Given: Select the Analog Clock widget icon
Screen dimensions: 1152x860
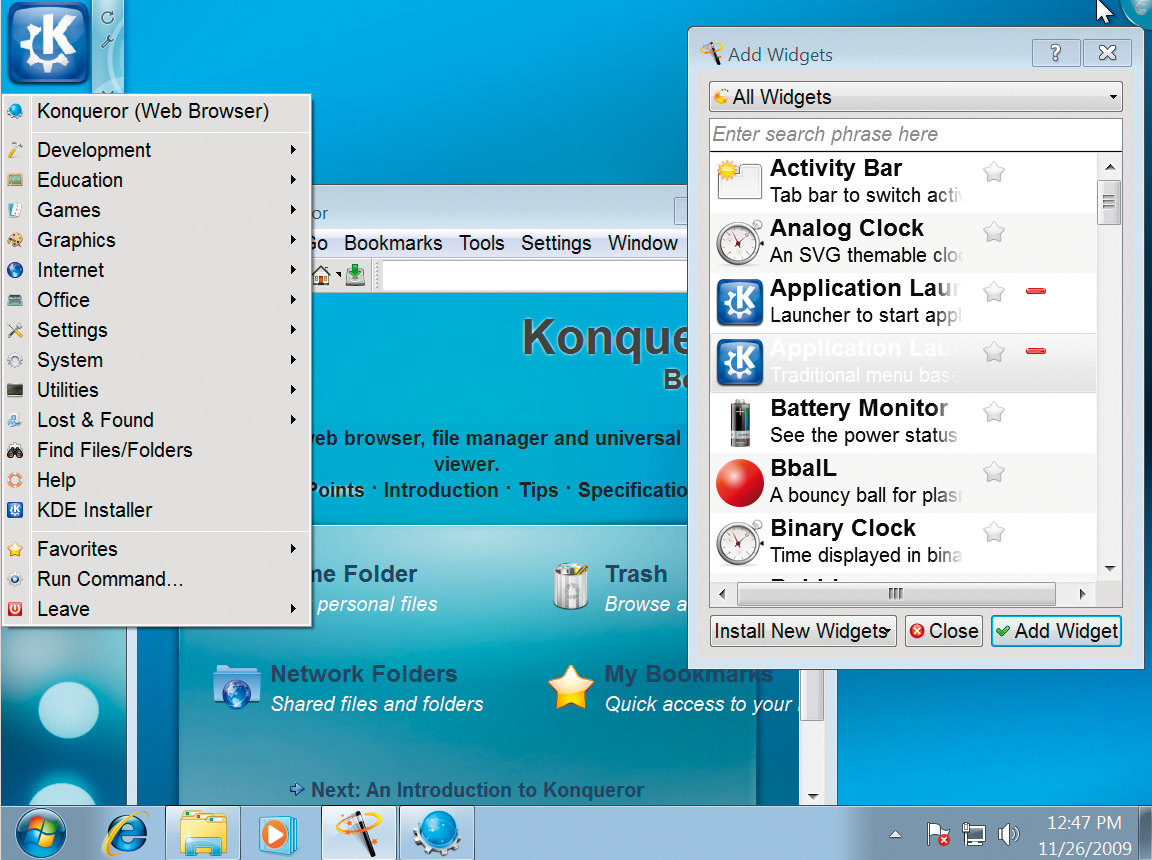Looking at the screenshot, I should [x=739, y=242].
